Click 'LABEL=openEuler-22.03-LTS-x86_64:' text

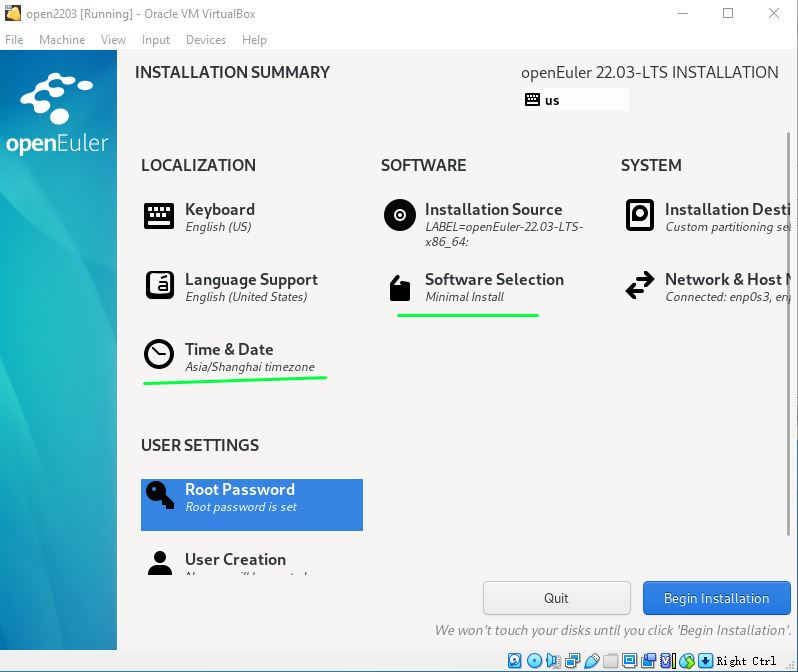click(504, 234)
